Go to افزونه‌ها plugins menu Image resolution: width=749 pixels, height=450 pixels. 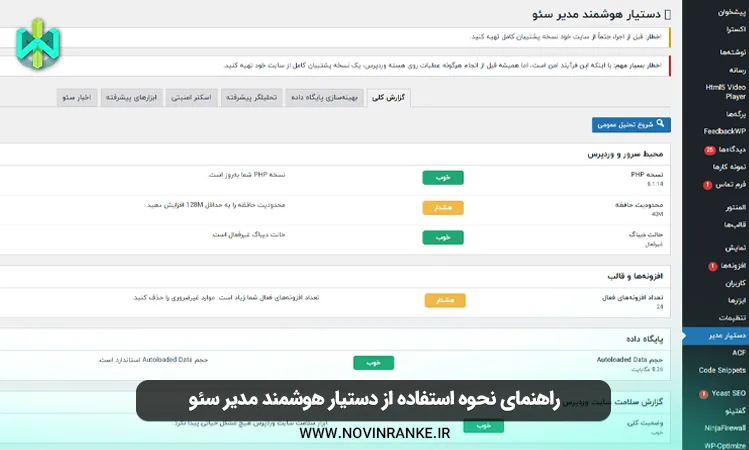coord(733,266)
